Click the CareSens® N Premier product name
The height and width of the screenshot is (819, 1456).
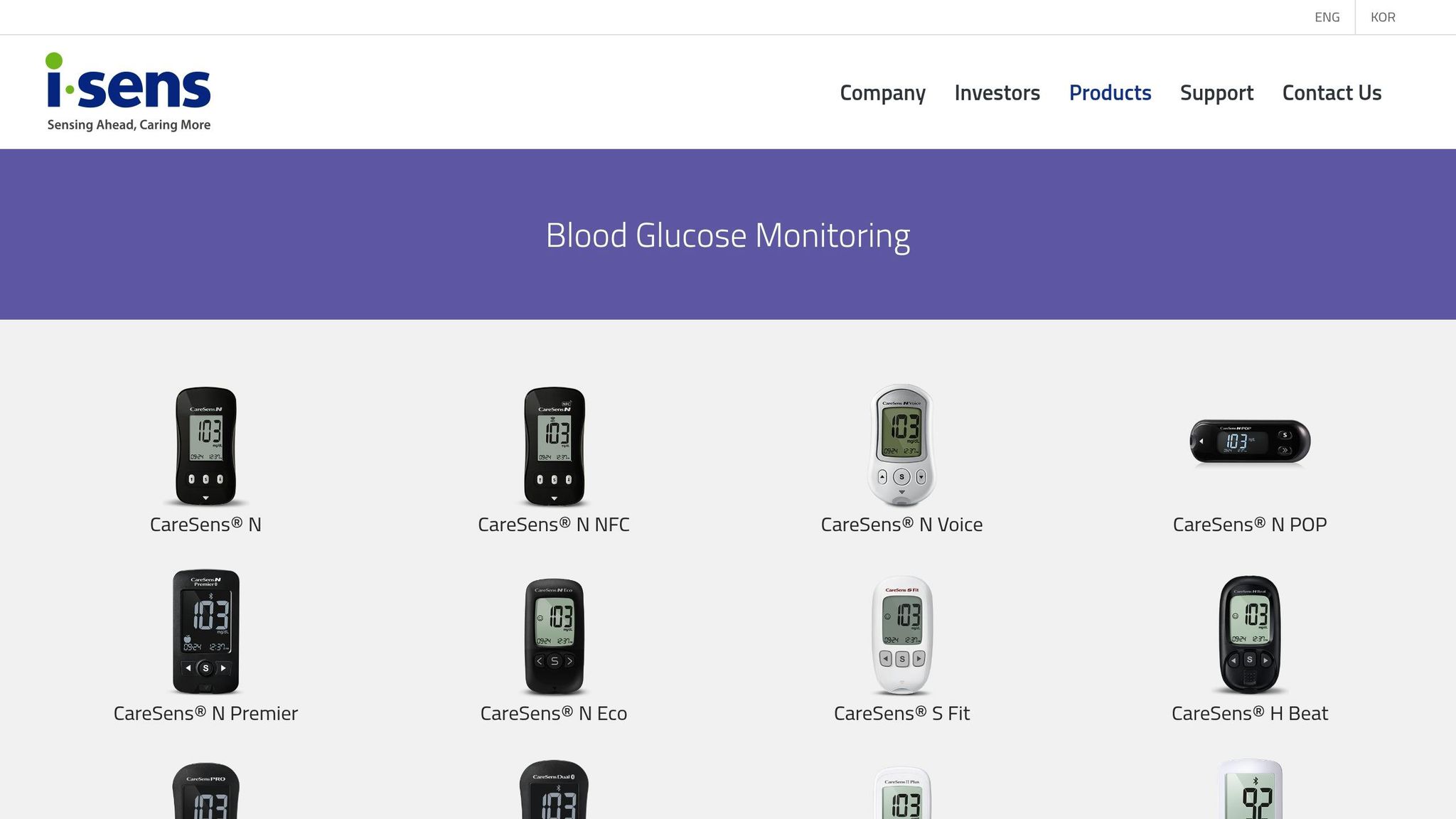point(205,713)
